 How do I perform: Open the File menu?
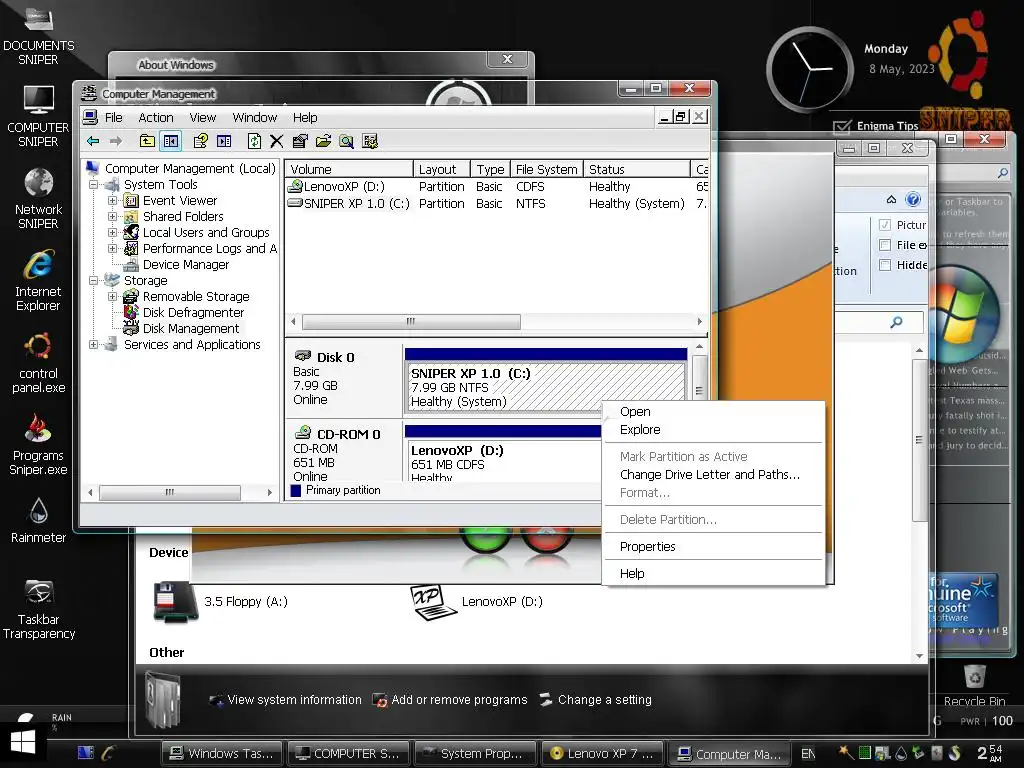click(x=114, y=118)
